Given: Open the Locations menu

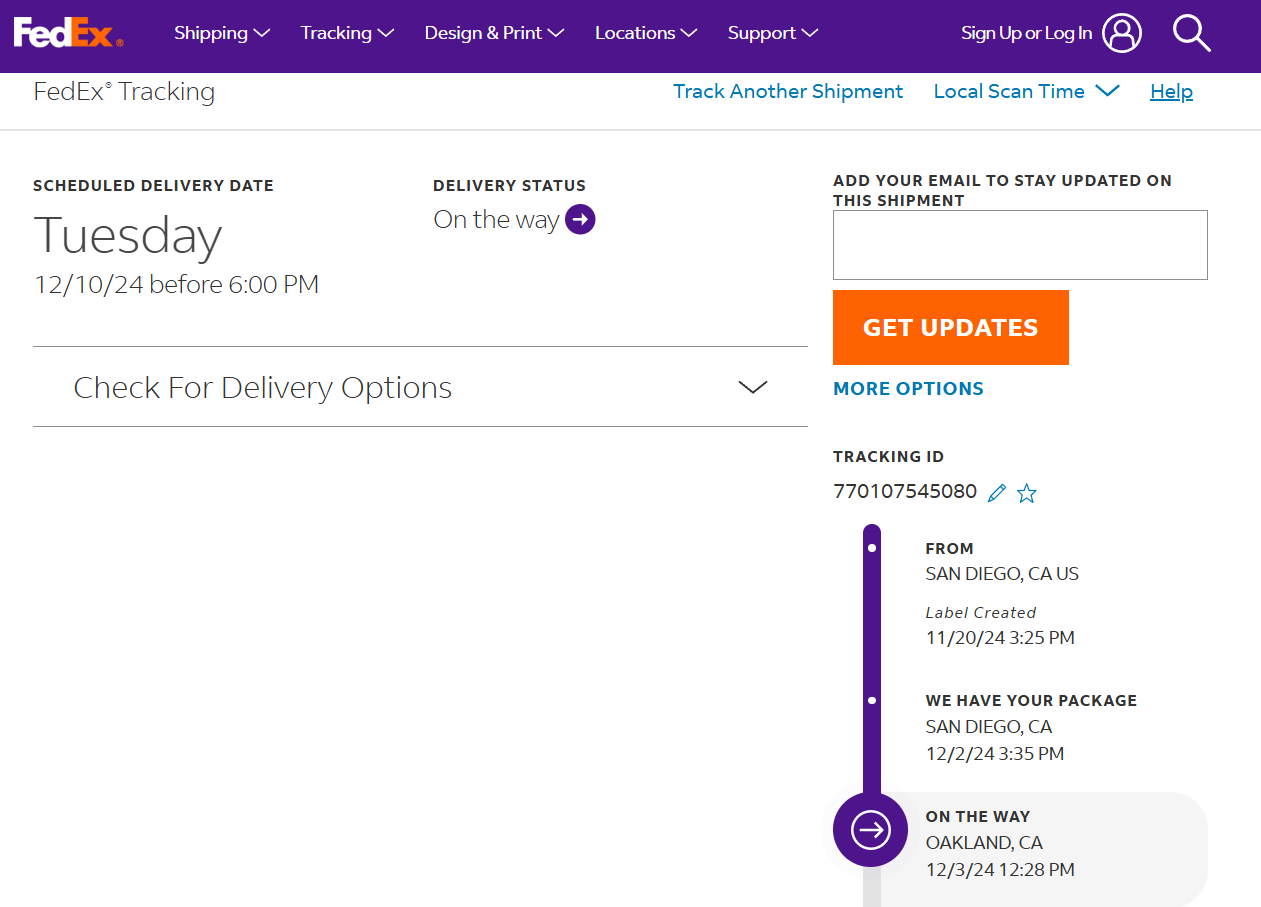Looking at the screenshot, I should (646, 33).
